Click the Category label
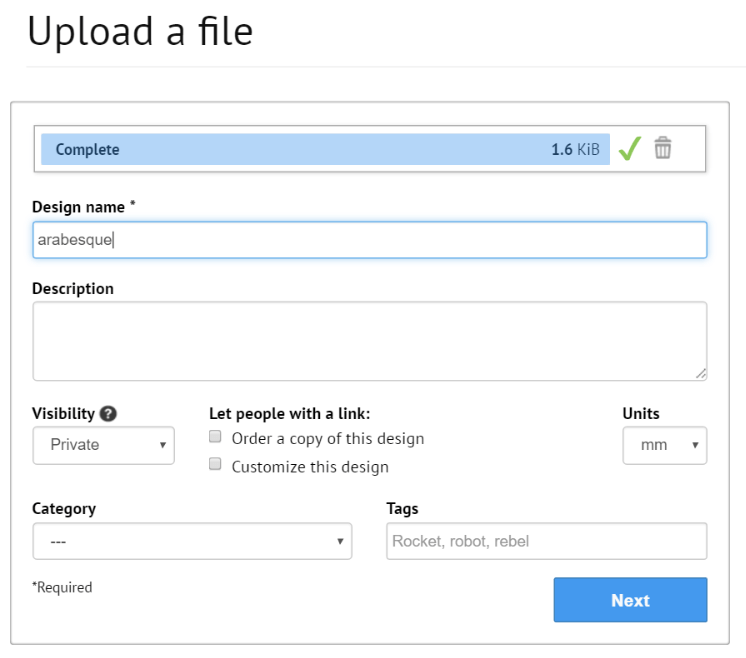 (x=64, y=509)
